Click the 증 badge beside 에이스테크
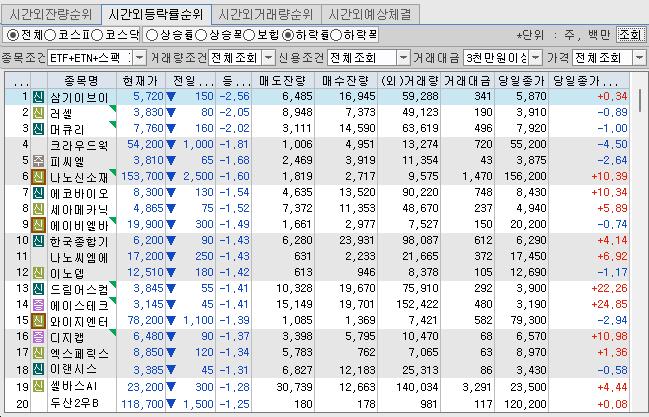 38,305
